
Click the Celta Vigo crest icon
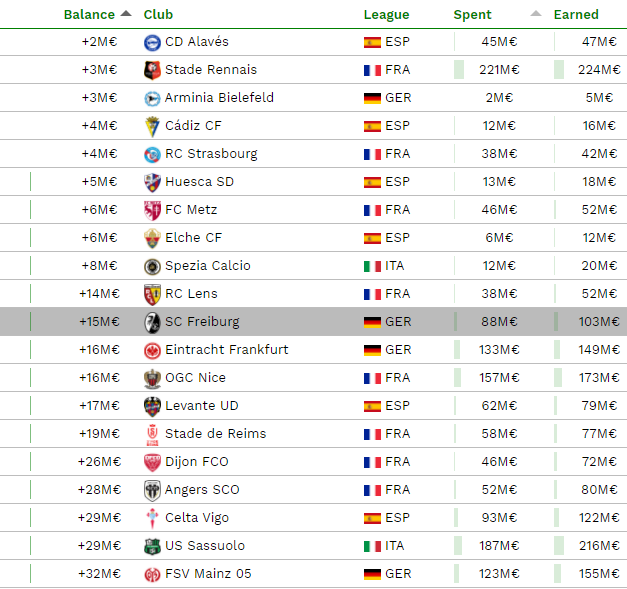(x=152, y=518)
